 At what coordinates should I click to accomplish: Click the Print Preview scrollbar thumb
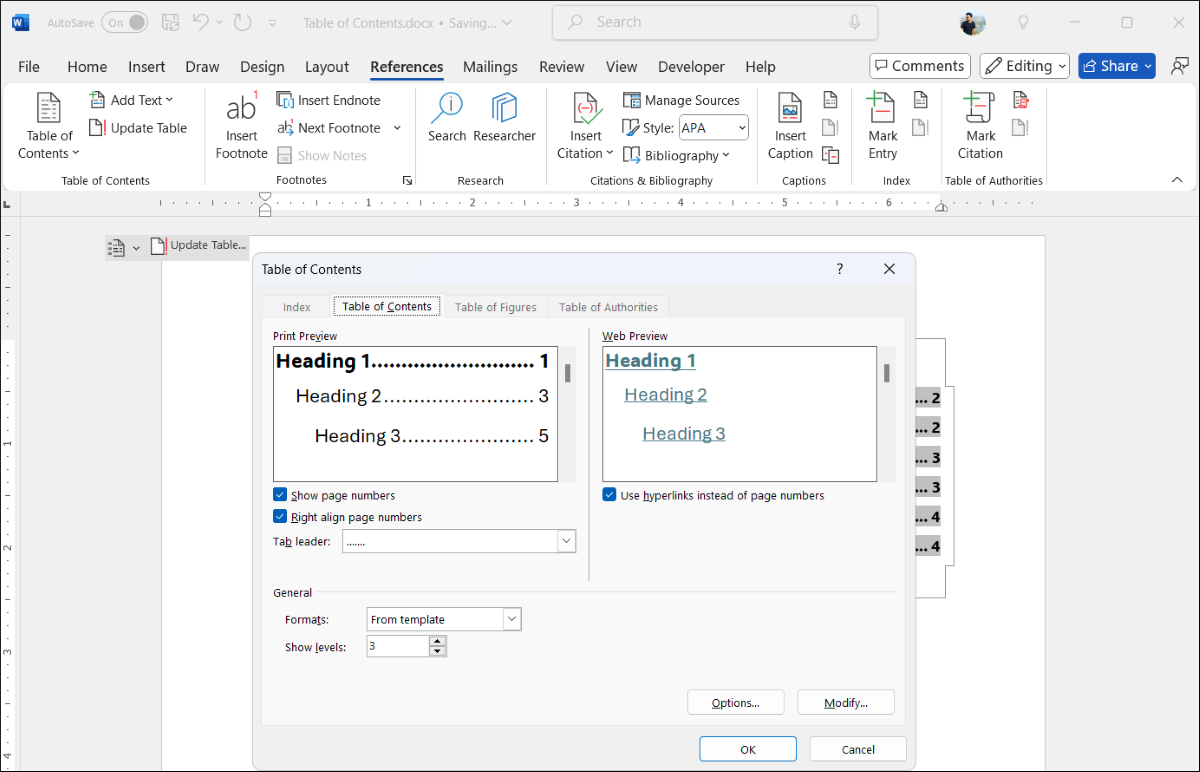[567, 373]
